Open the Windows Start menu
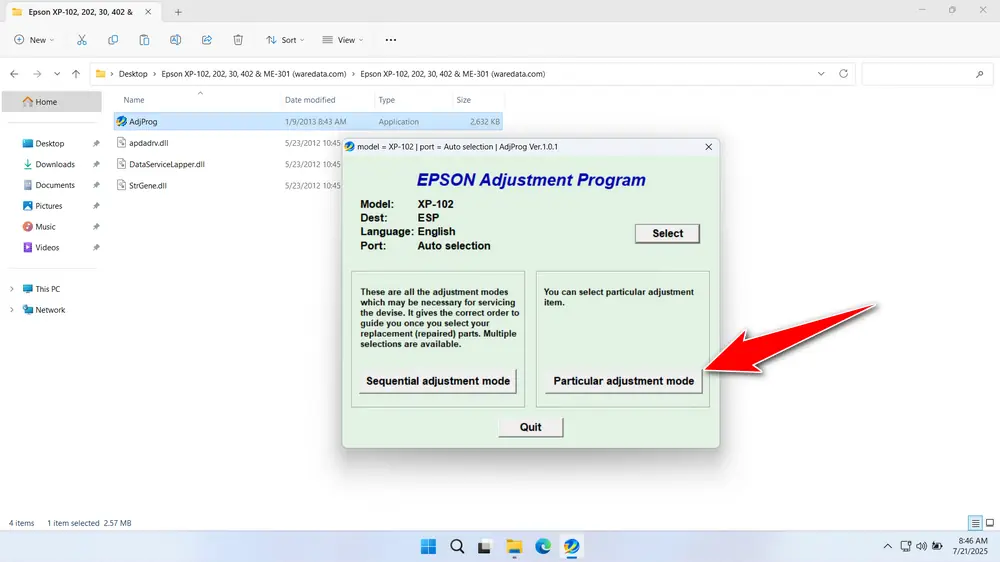This screenshot has width=1000, height=562. [x=429, y=547]
